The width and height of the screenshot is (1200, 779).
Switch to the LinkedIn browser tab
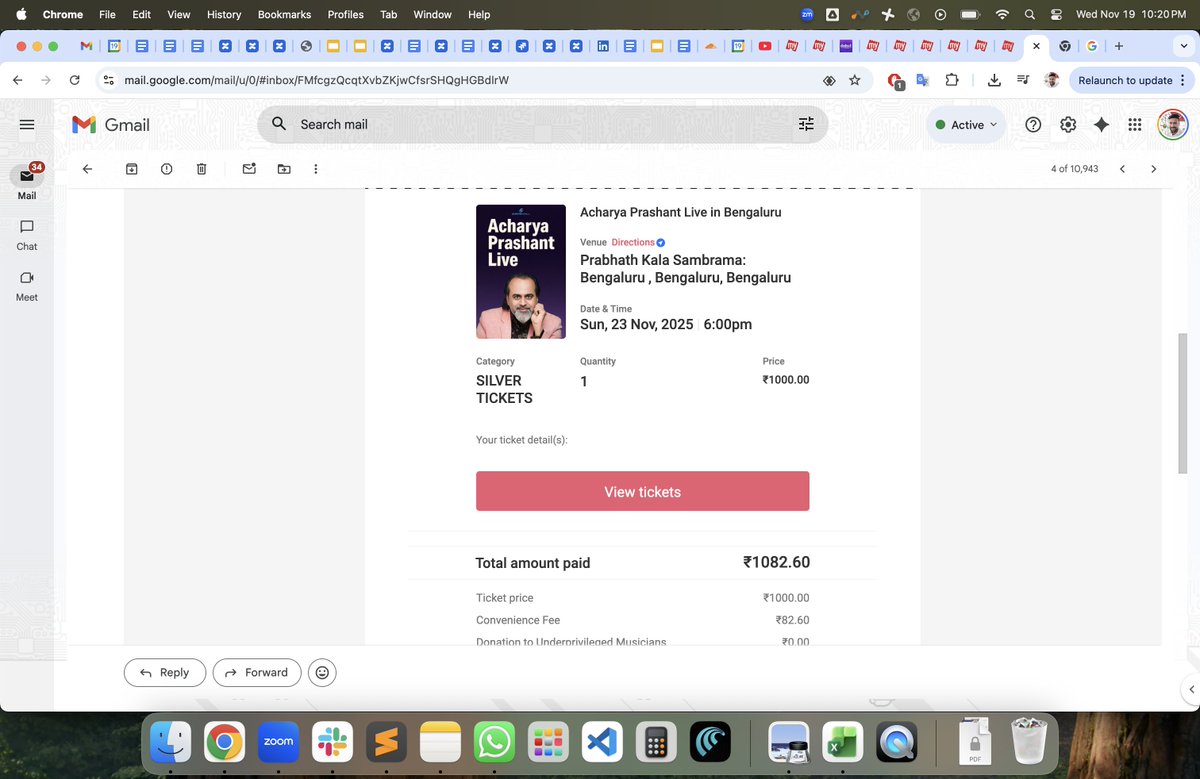pyautogui.click(x=603, y=46)
